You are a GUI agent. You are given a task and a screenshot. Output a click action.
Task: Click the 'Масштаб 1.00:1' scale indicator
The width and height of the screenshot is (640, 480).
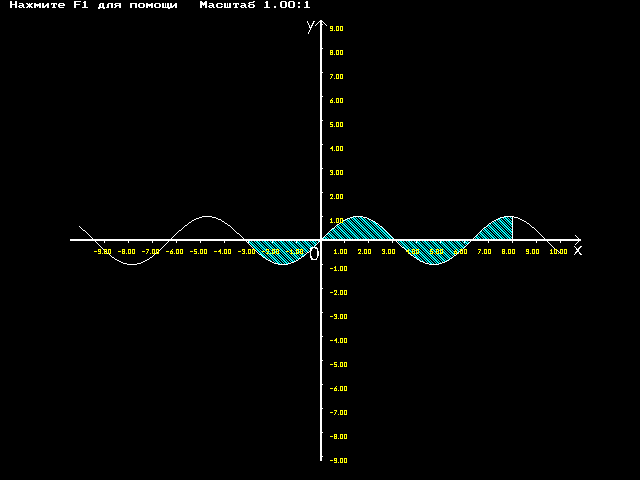tap(255, 5)
